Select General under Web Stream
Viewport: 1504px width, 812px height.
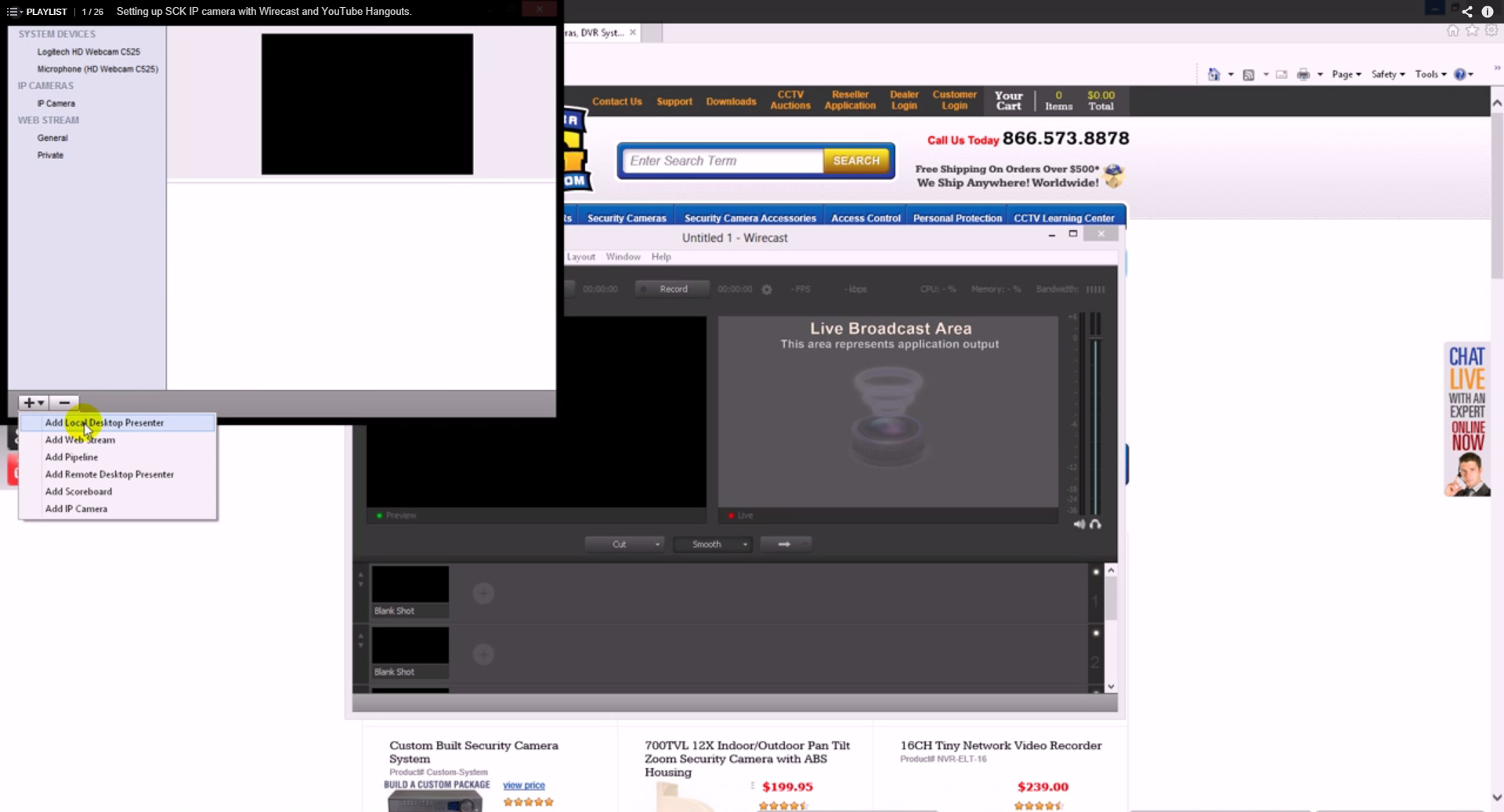52,138
